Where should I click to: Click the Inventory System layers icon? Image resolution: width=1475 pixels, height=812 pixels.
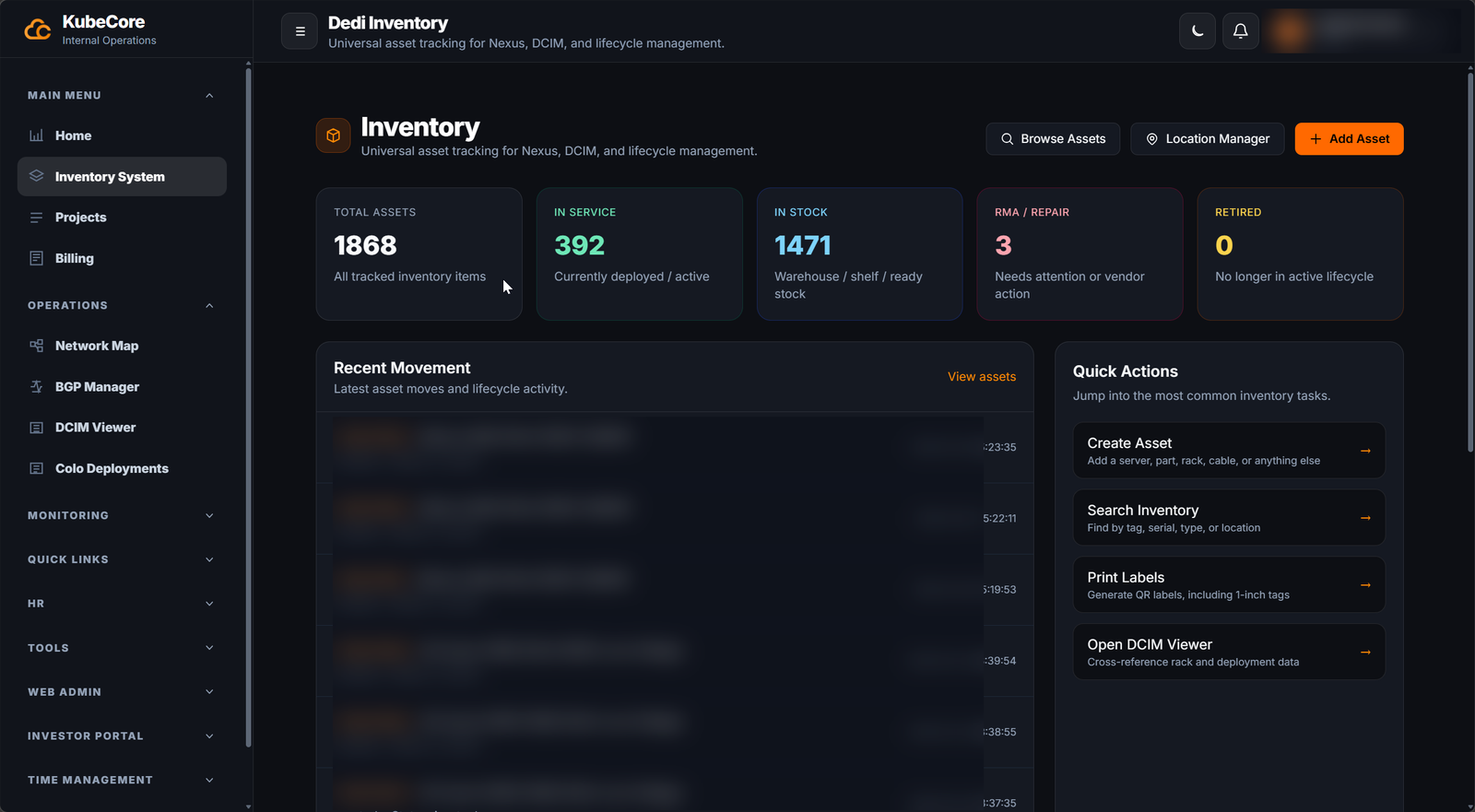pyautogui.click(x=37, y=176)
